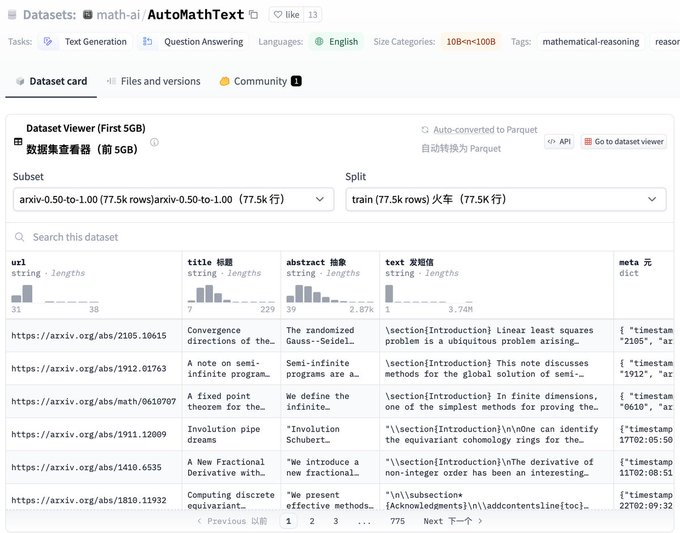Click url cell arxiv.org/abs/1410.6535

[94, 468]
